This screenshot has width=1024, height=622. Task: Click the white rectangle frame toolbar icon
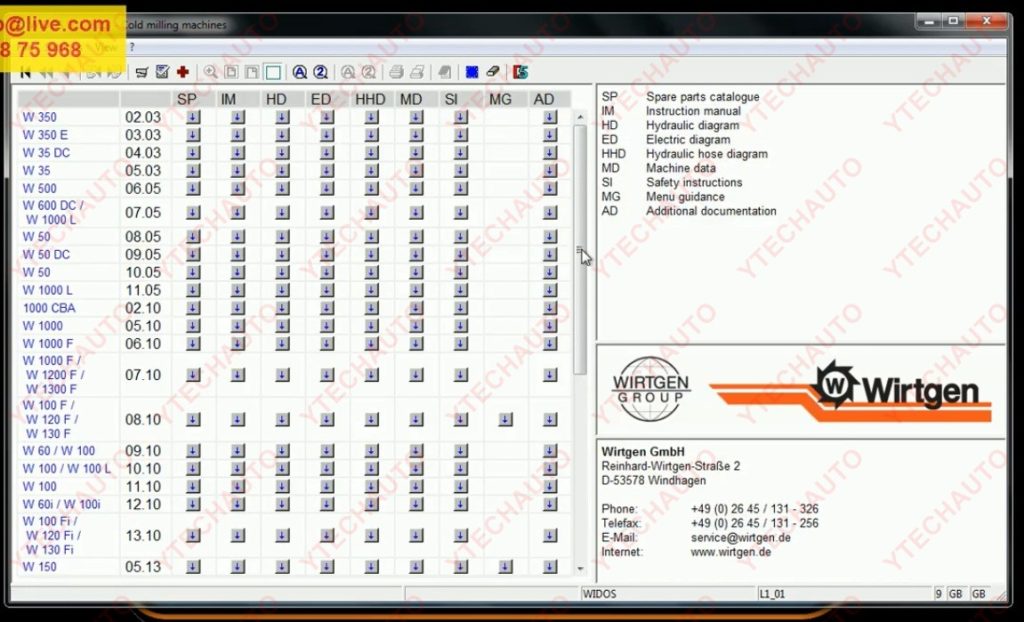point(273,72)
